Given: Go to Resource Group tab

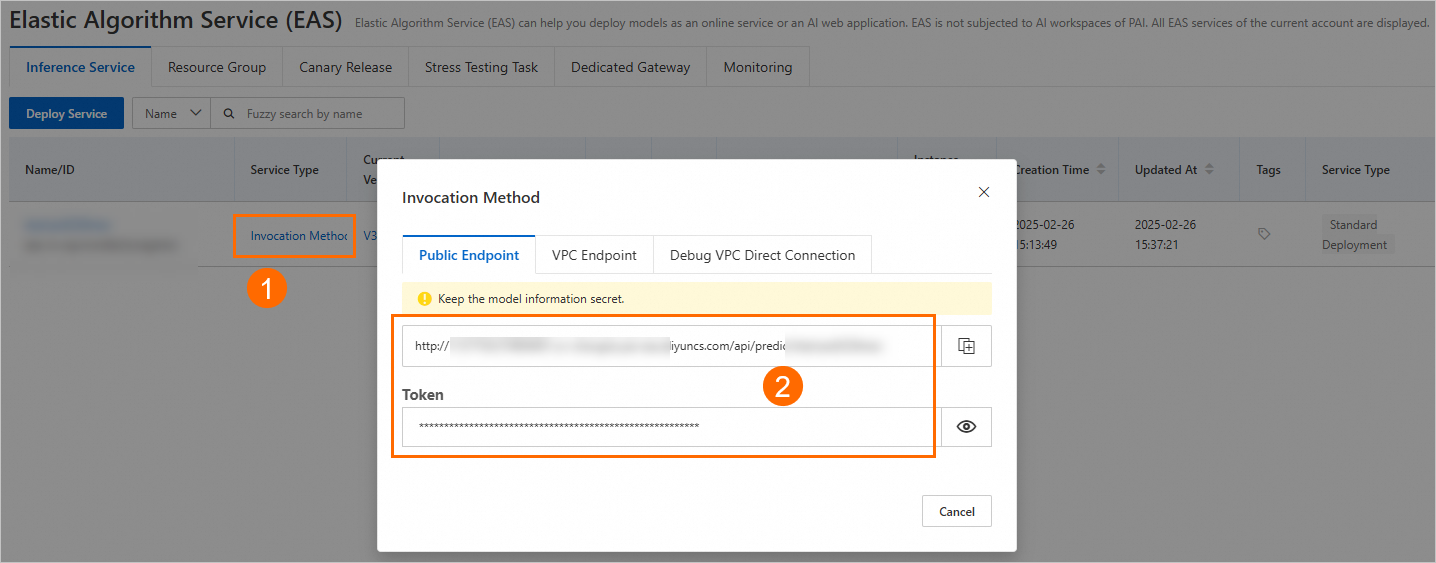Looking at the screenshot, I should pyautogui.click(x=217, y=67).
